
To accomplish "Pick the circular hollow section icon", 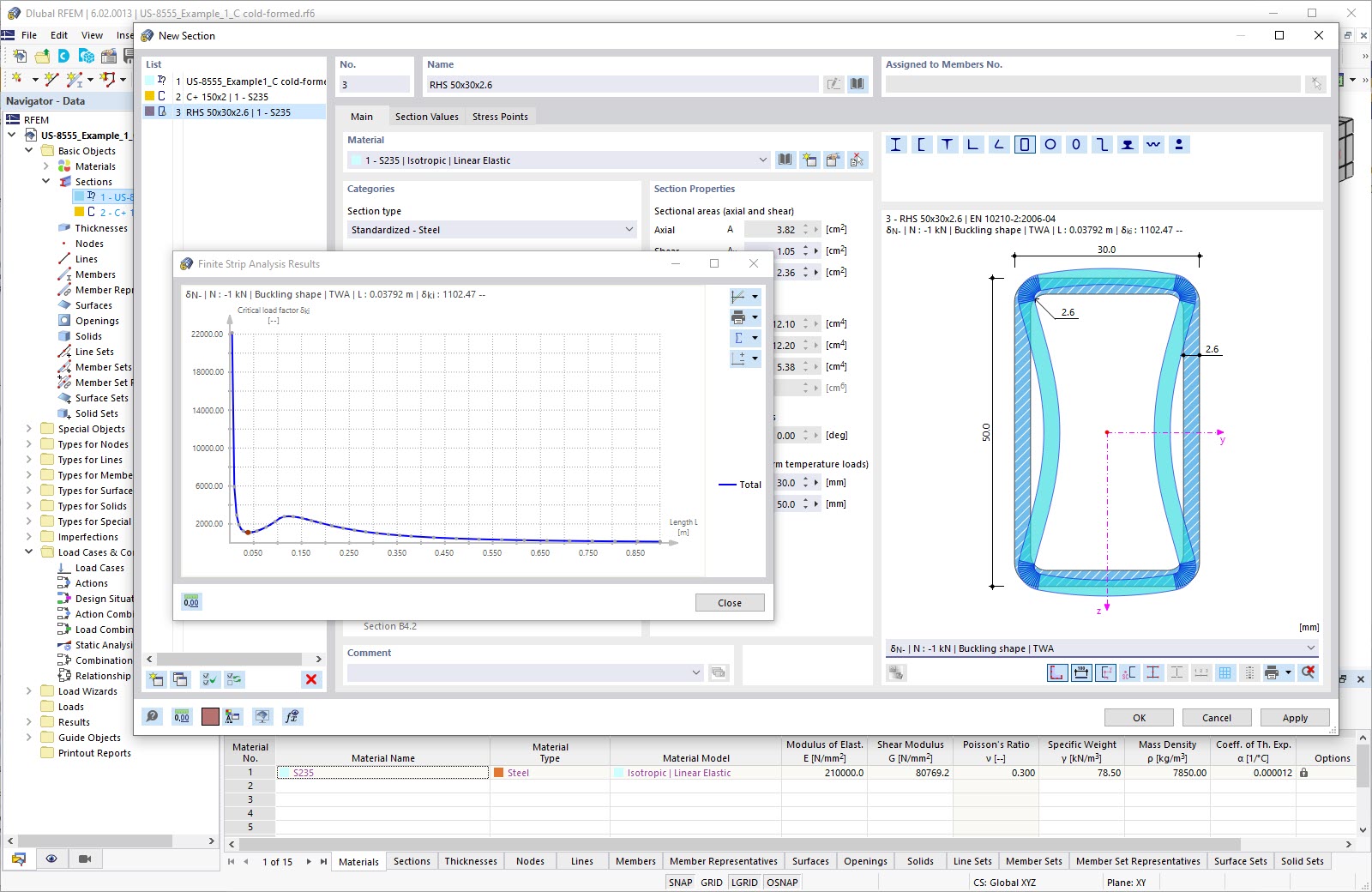I will pos(1050,145).
